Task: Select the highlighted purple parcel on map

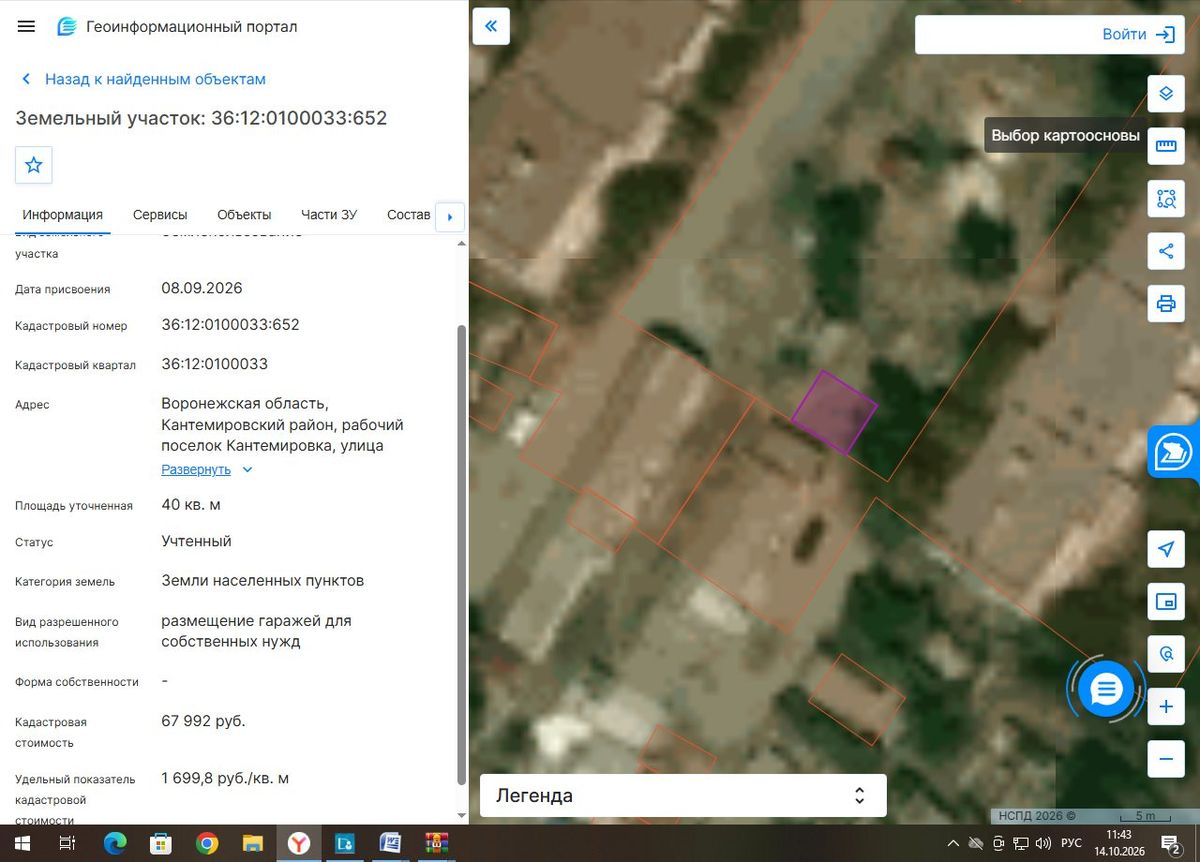Action: (x=835, y=412)
